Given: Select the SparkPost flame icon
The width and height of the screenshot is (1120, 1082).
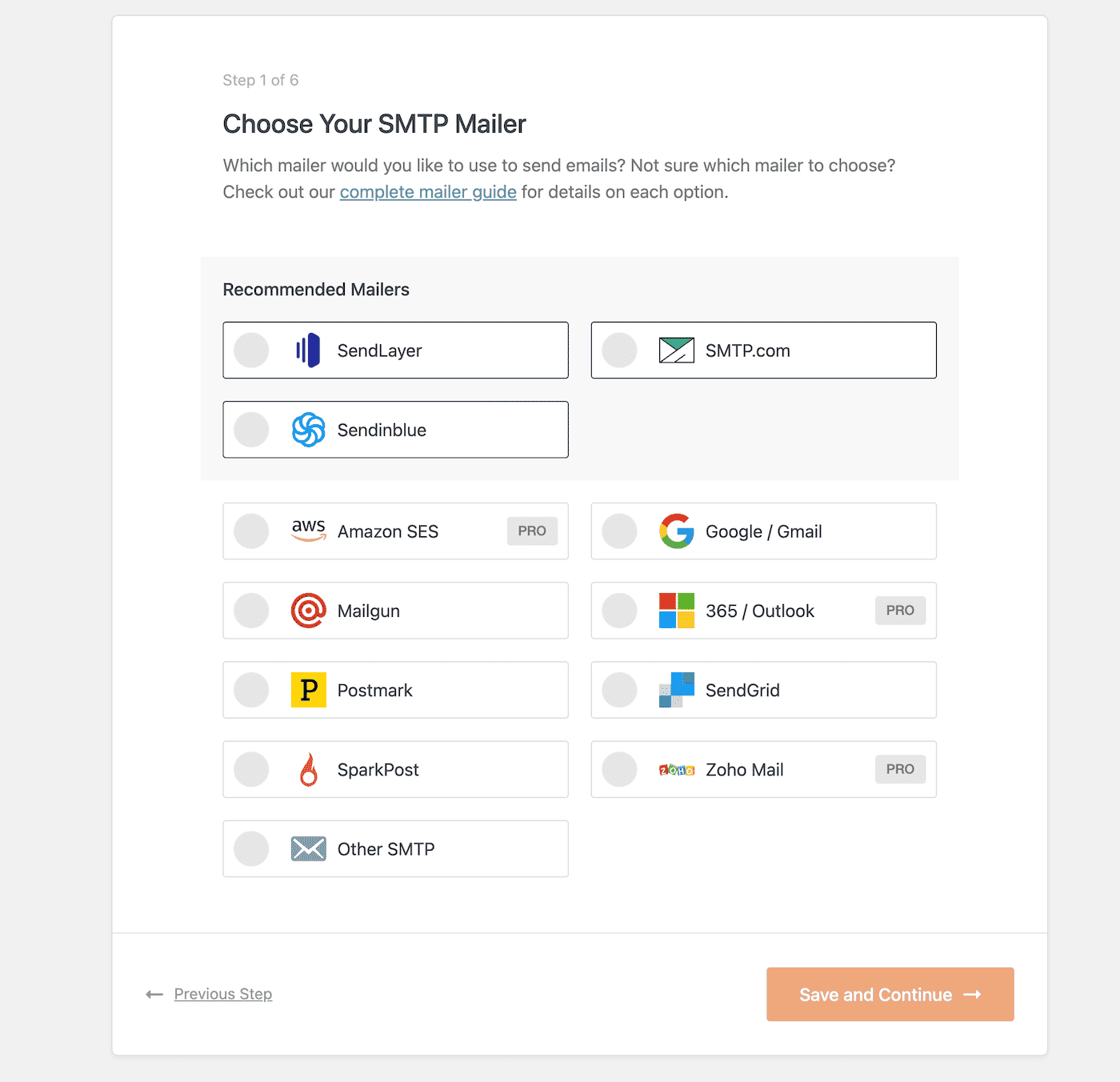Looking at the screenshot, I should (x=309, y=769).
